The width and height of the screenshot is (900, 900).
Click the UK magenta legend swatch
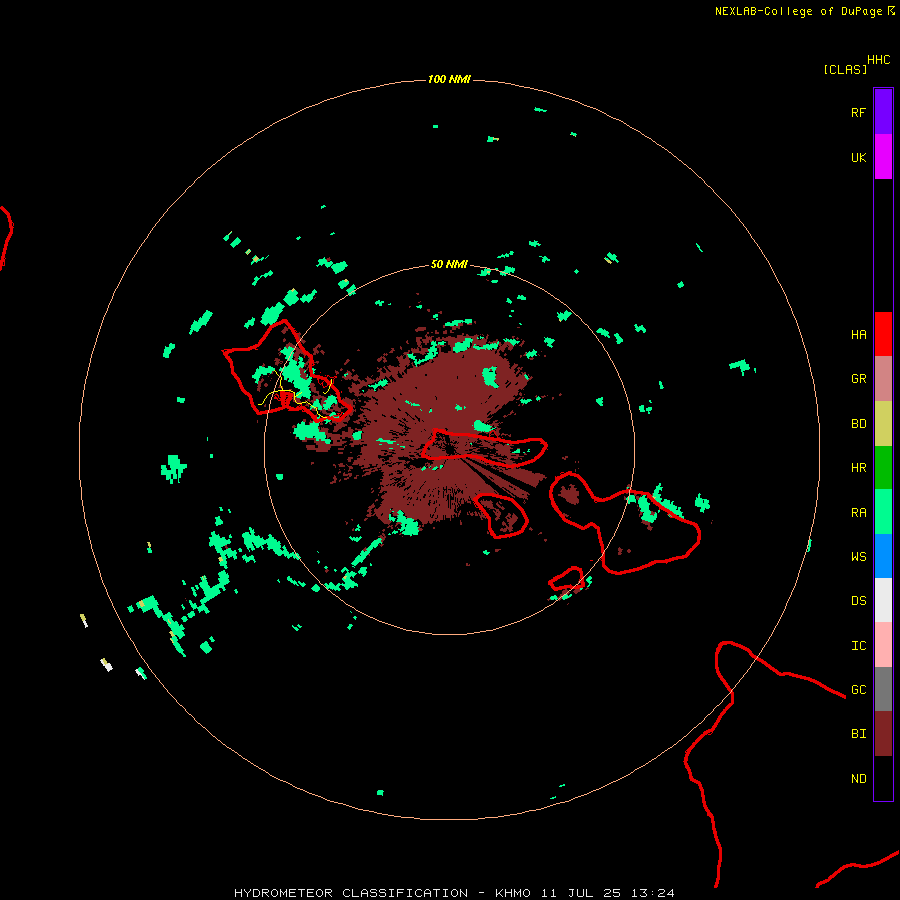tap(883, 157)
